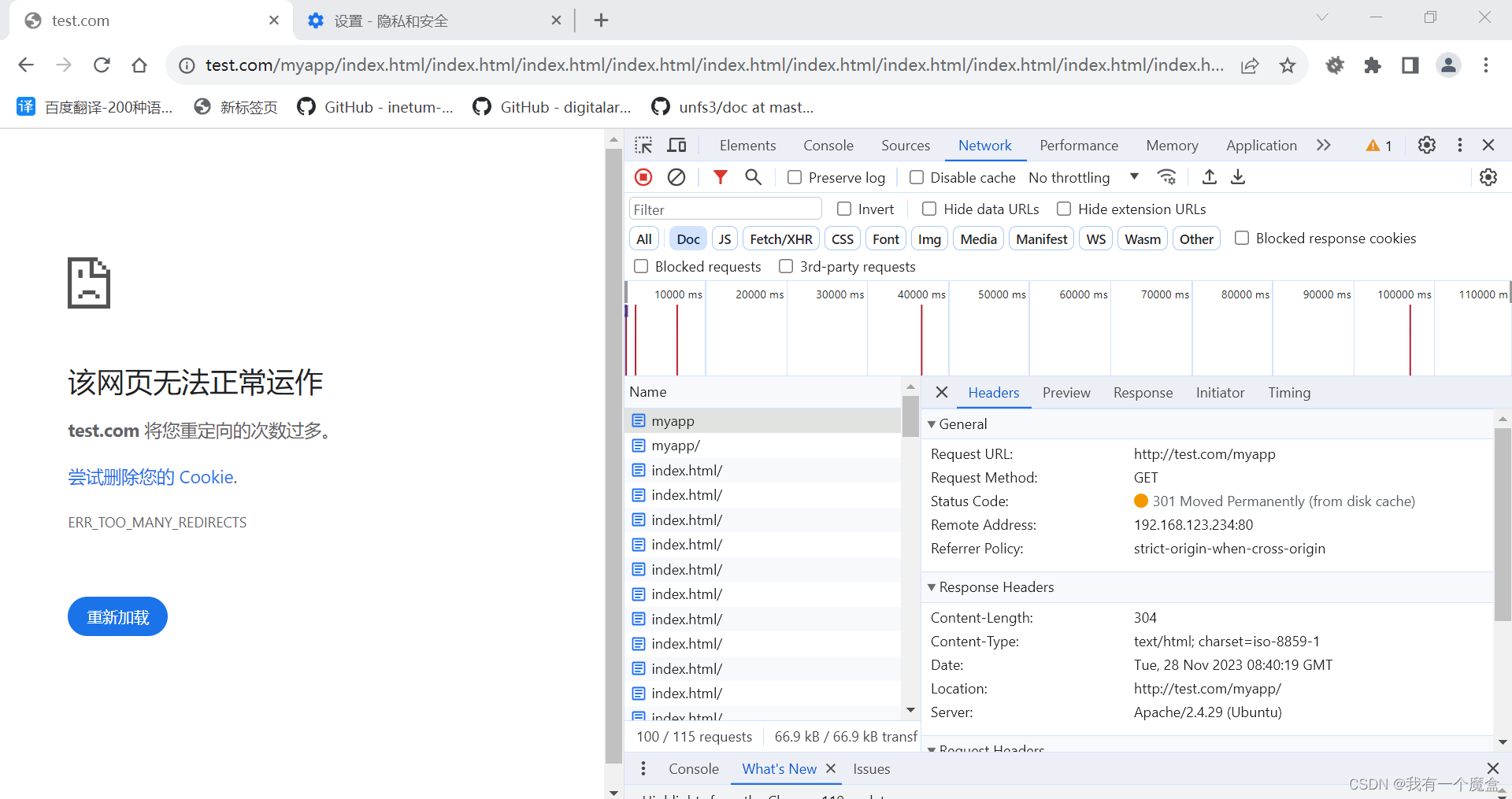Click the Filter text input
1512x799 pixels.
[x=725, y=209]
